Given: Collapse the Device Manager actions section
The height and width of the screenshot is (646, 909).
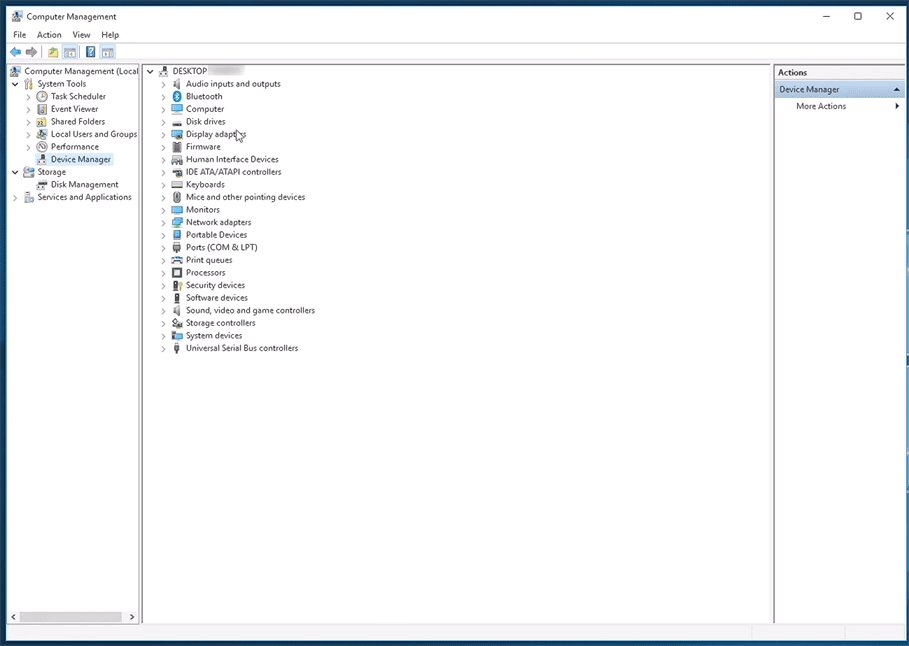Looking at the screenshot, I should 897,89.
